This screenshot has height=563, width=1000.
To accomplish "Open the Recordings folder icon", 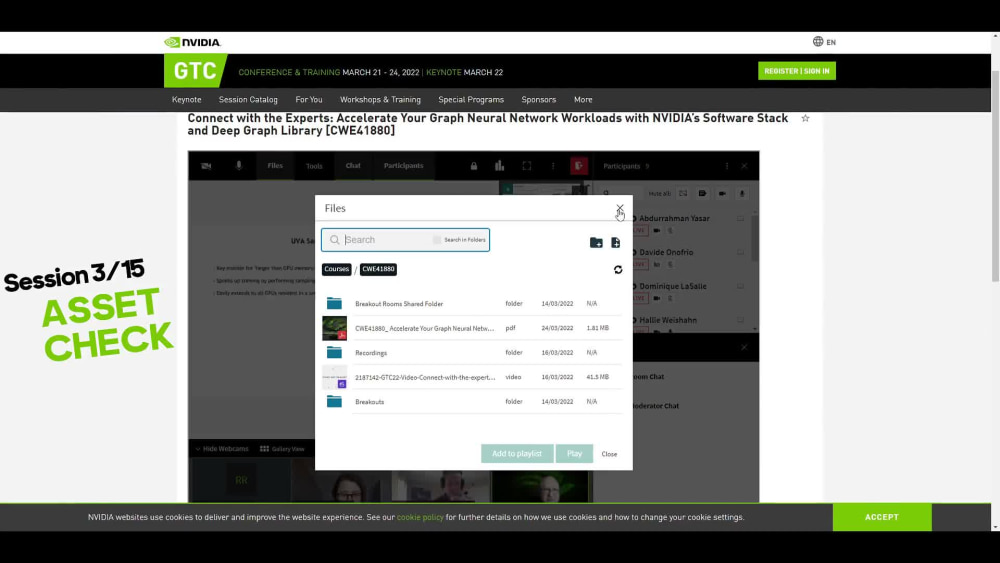I will point(334,353).
